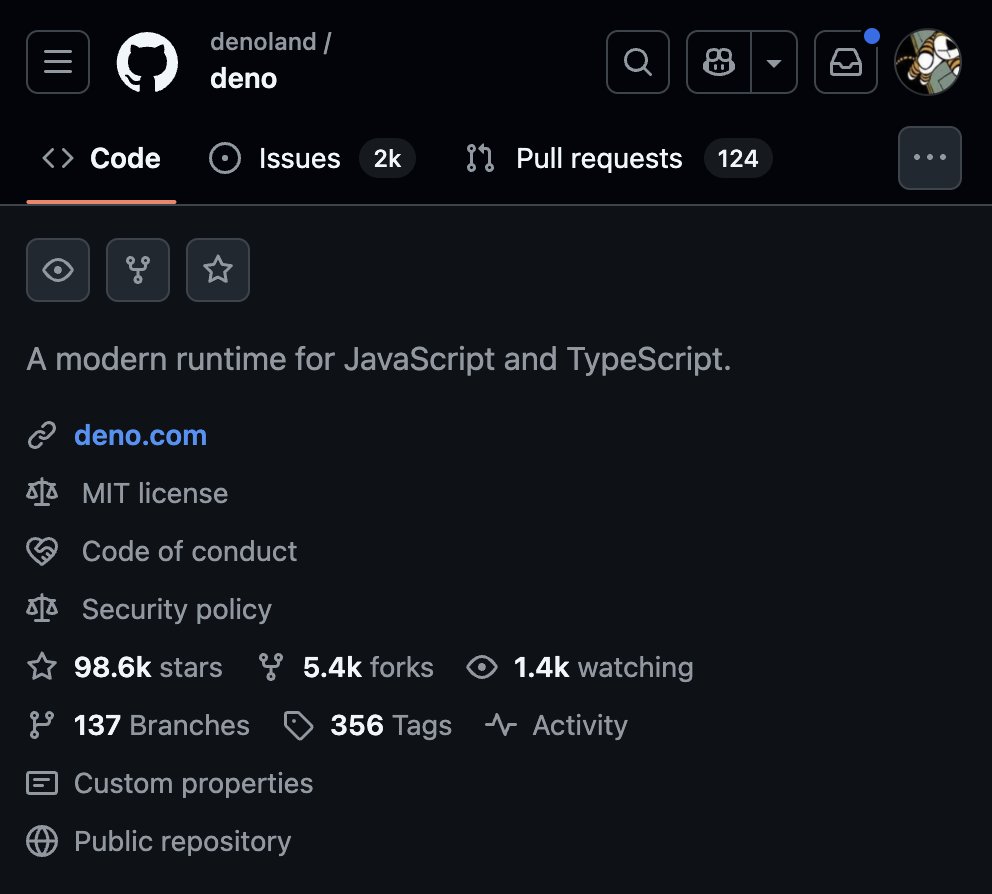Click the Code tab angle-brackets icon
This screenshot has height=894, width=992.
(x=58, y=158)
